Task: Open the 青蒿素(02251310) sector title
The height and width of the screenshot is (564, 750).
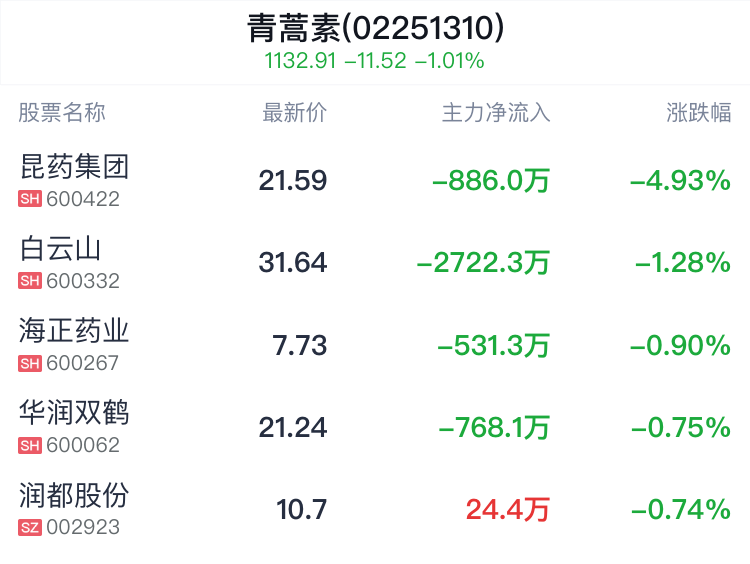Action: tap(375, 28)
